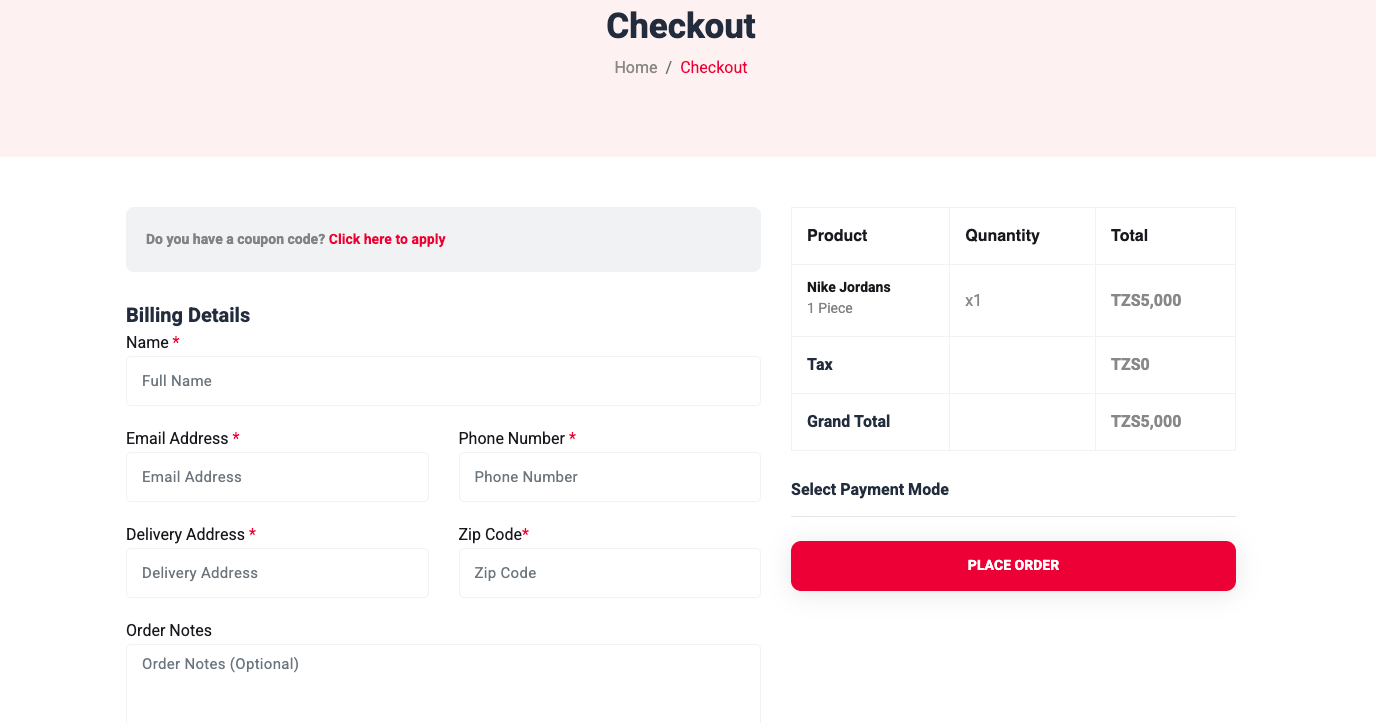Focus the Delivery Address field

(x=277, y=573)
